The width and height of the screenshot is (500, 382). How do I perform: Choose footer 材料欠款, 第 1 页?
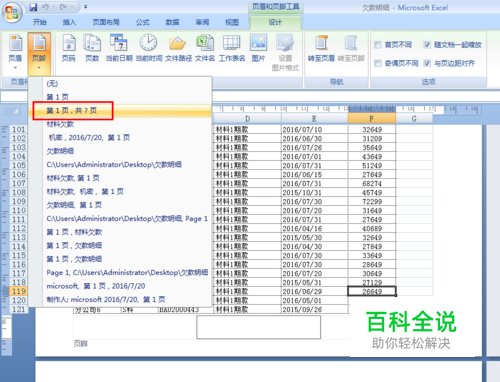120,178
